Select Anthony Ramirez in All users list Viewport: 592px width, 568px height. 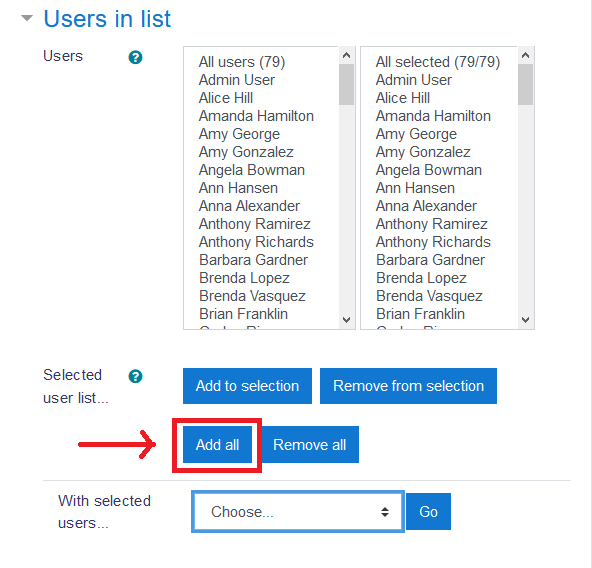point(255,224)
